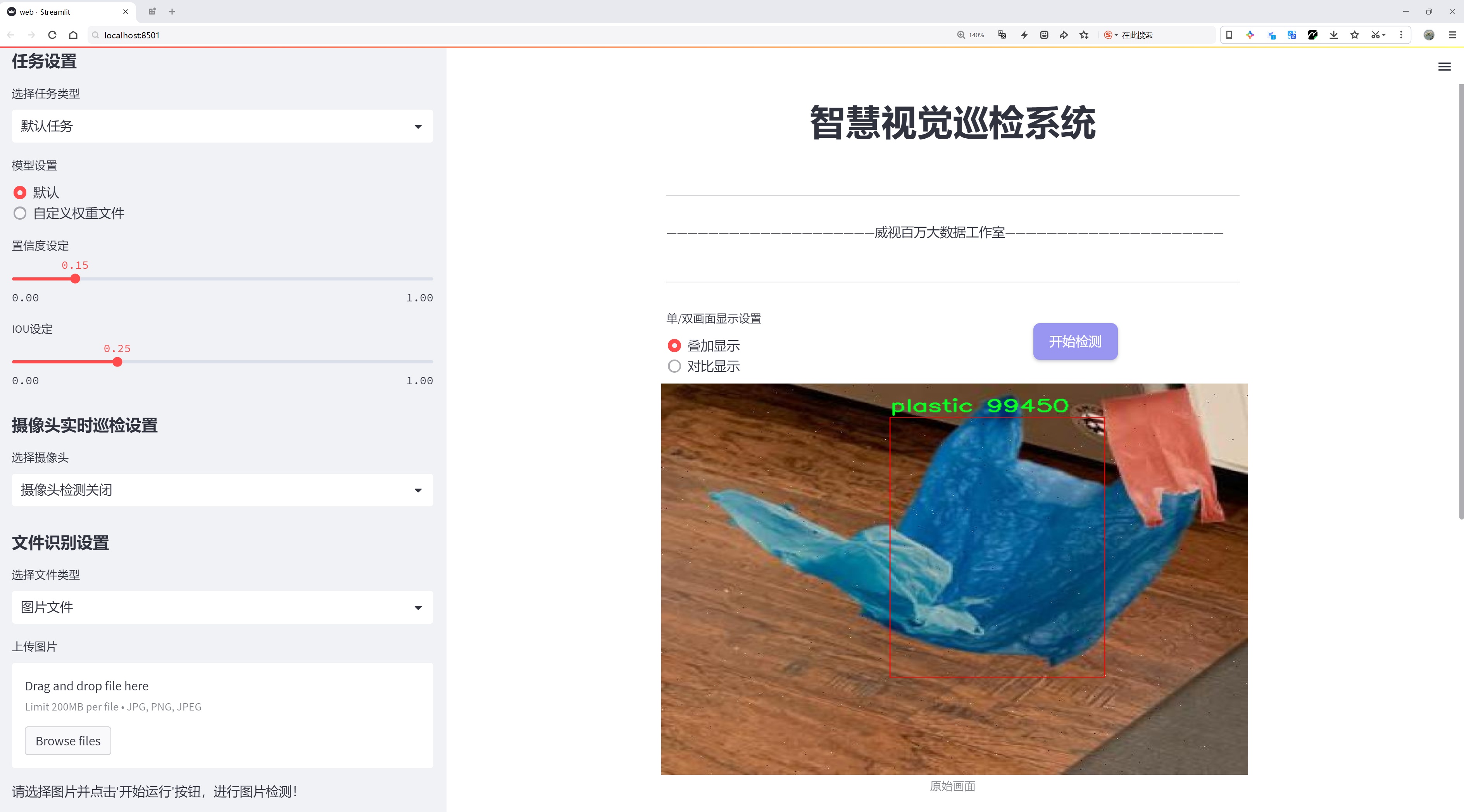Image resolution: width=1464 pixels, height=812 pixels.
Task: Open browser downloads via the download arrow icon
Action: [x=1334, y=34]
